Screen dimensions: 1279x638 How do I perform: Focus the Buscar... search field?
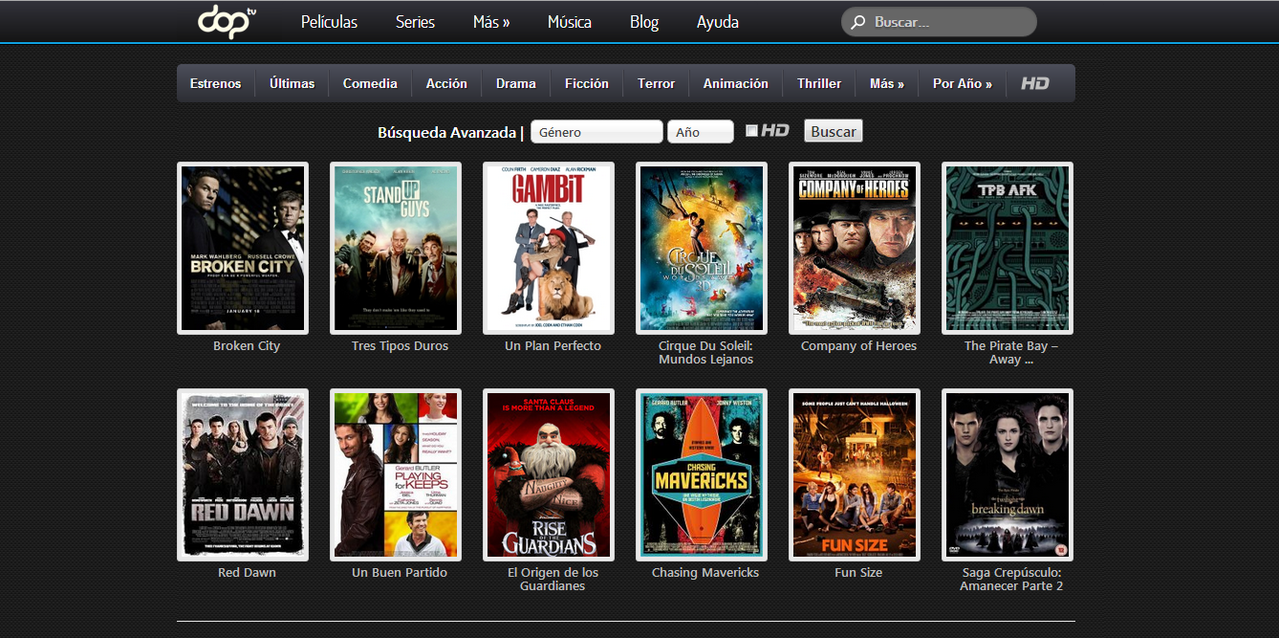tap(939, 22)
